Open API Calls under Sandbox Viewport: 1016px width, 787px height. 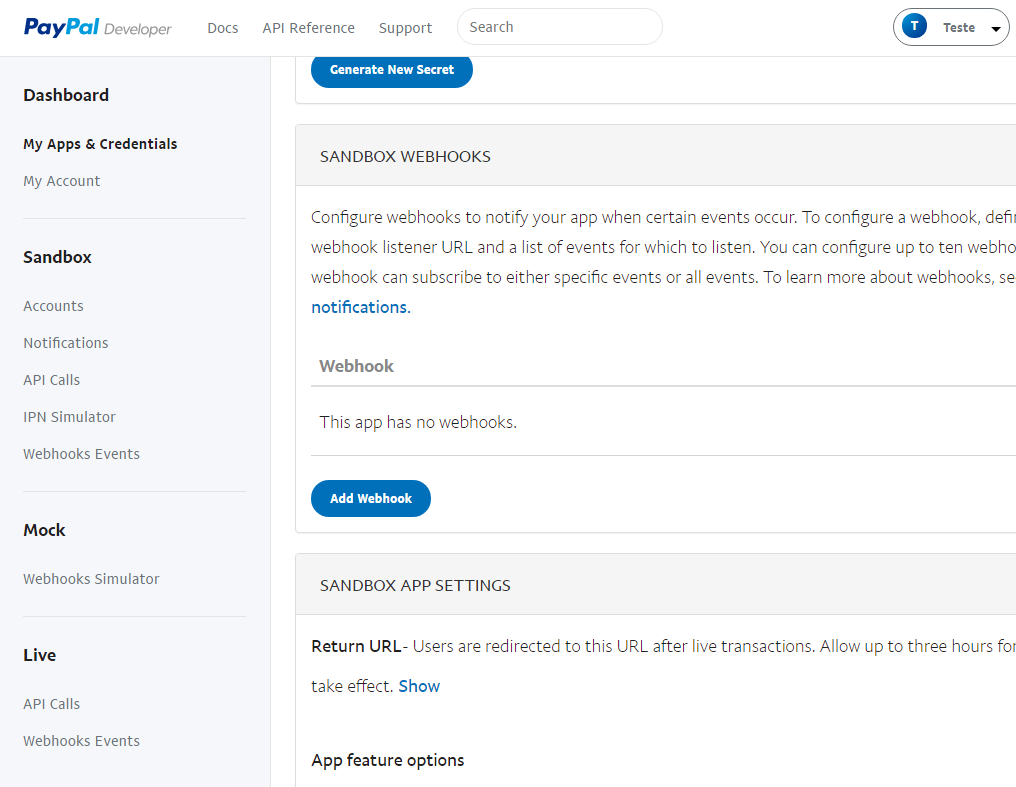(52, 380)
